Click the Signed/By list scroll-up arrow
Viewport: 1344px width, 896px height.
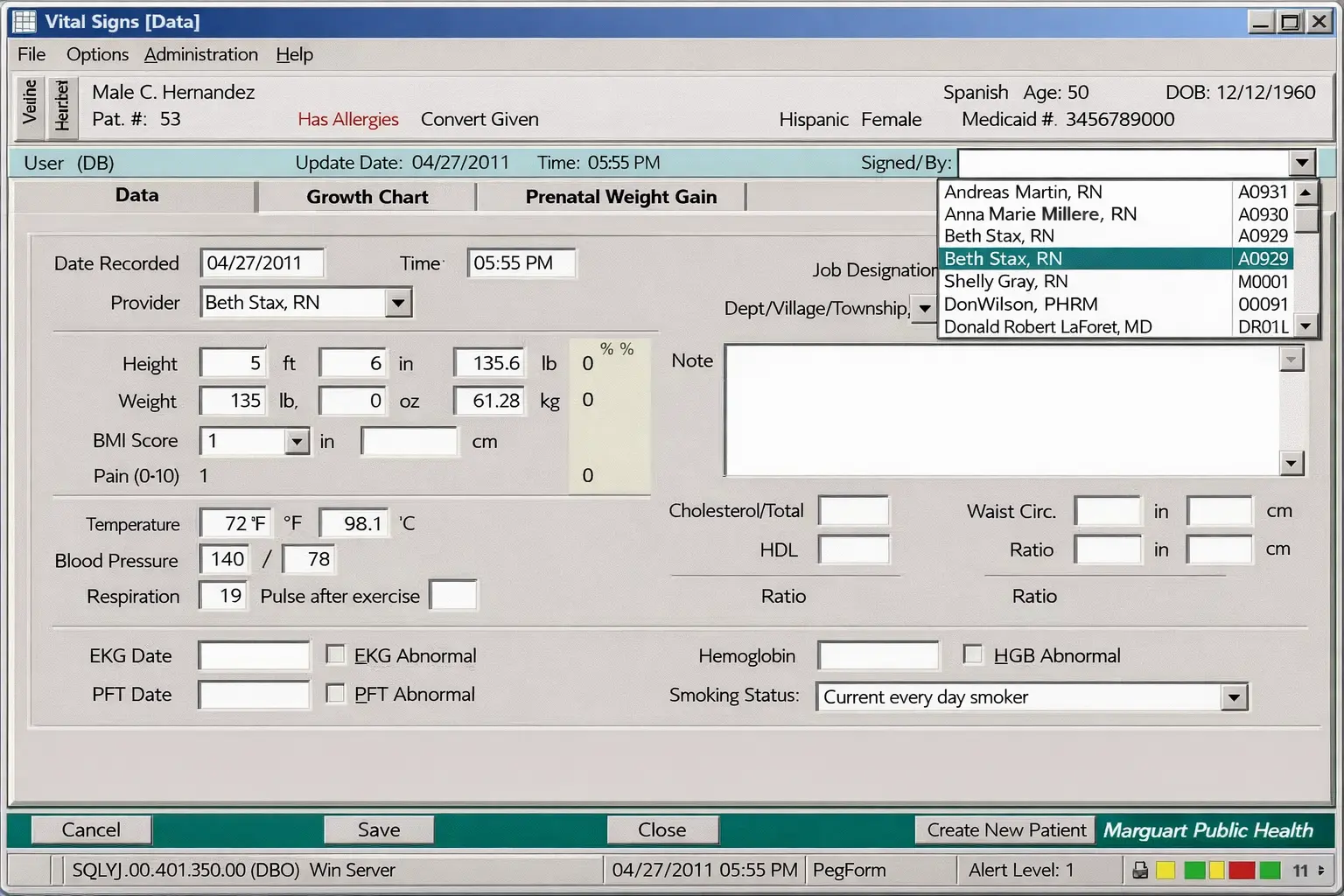pos(1305,191)
